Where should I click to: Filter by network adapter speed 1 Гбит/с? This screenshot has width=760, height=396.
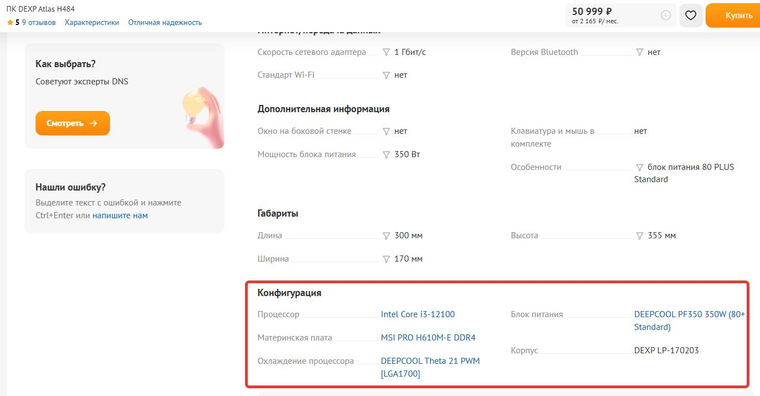386,52
